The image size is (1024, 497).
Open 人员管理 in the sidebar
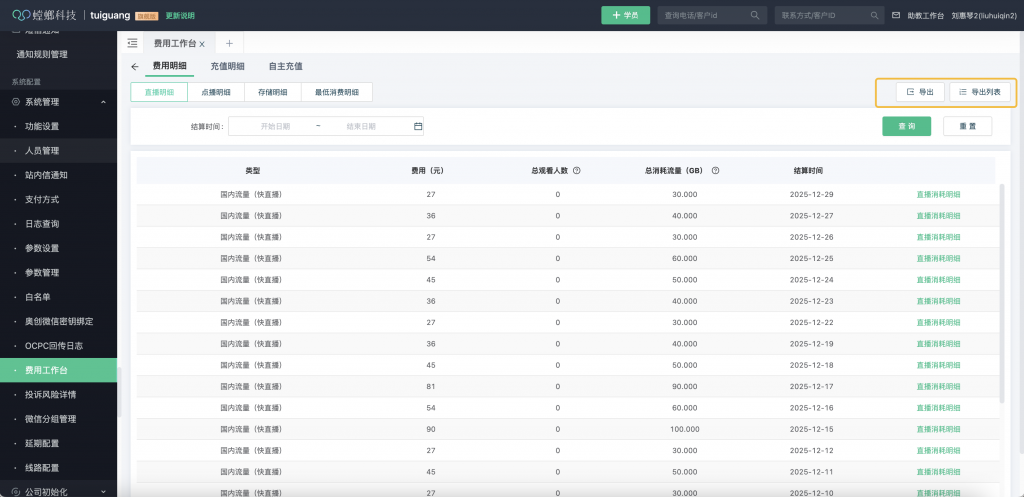tap(42, 151)
